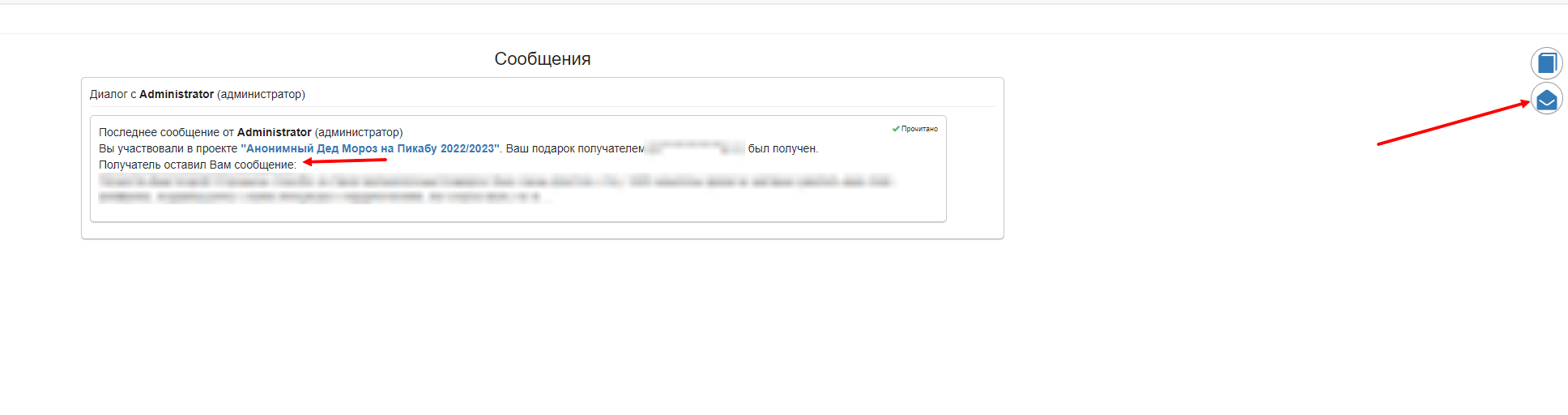Click "(администратор)" label in dialog header

tap(262, 94)
